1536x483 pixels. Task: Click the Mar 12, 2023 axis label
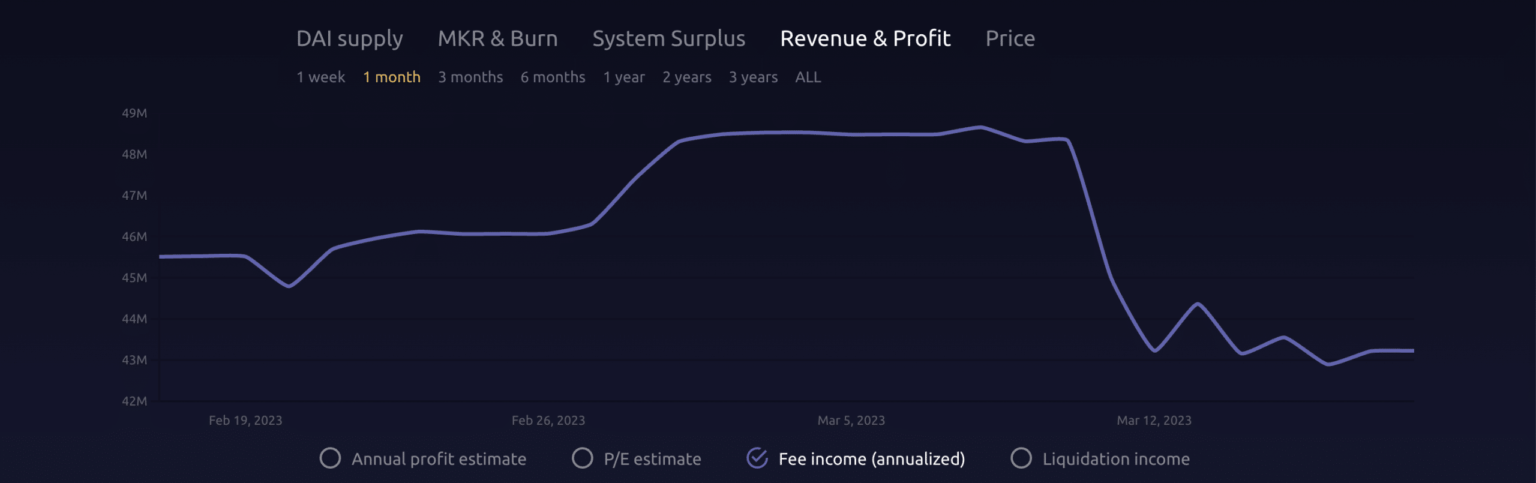[1154, 421]
